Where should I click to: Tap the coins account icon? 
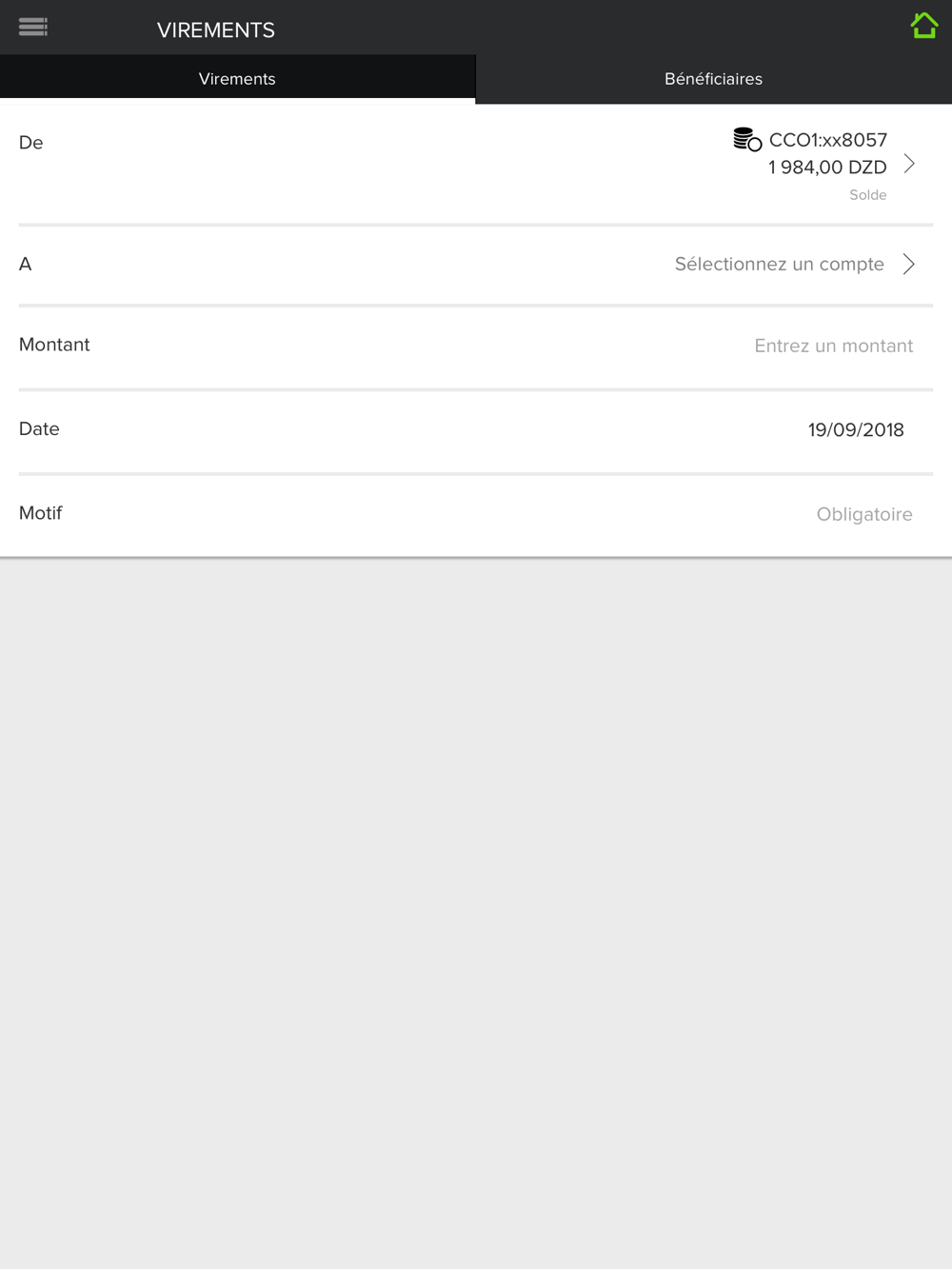click(x=747, y=140)
